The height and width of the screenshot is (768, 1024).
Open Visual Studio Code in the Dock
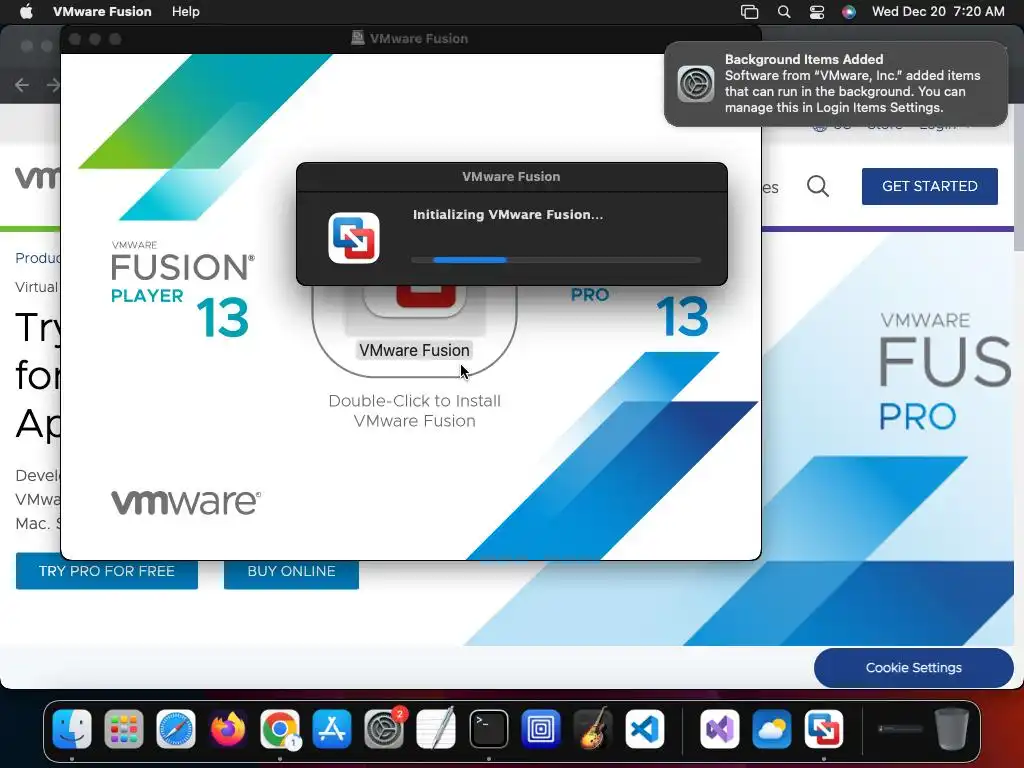click(x=645, y=729)
